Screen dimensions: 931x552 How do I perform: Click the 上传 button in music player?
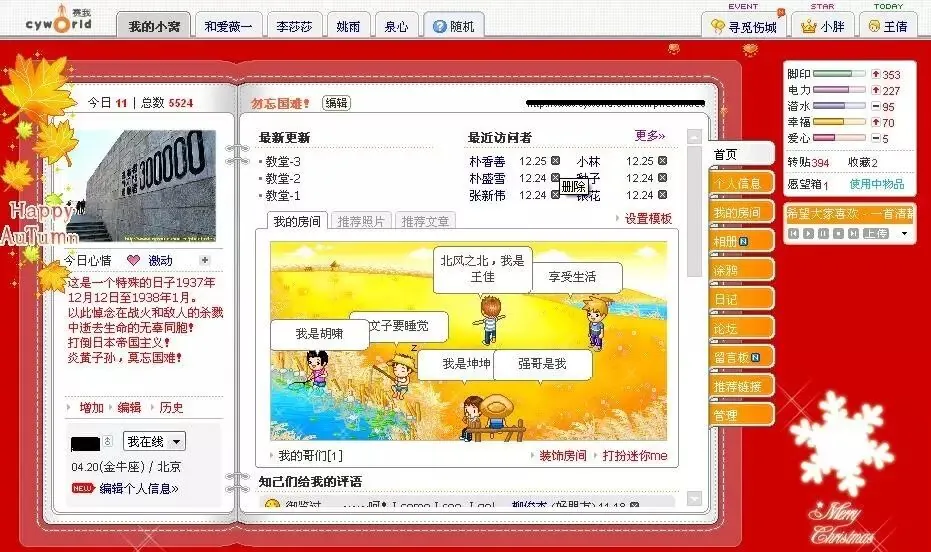coord(876,233)
